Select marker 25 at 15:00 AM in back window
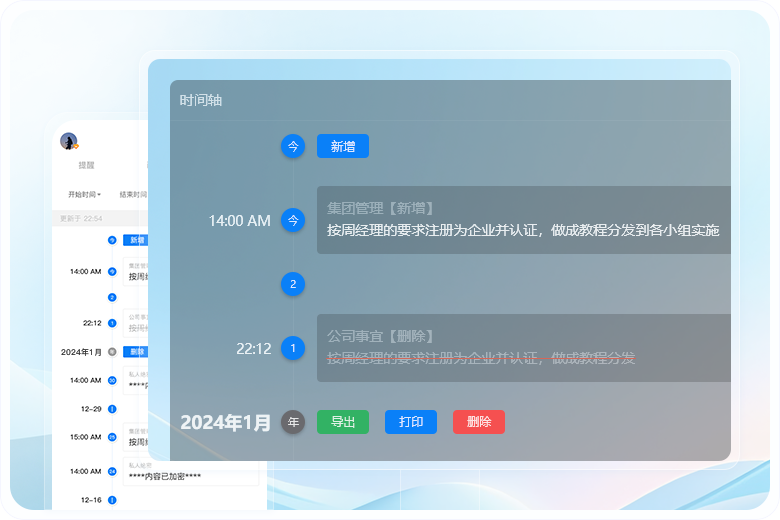Screen dimensions: 780x520 click(x=112, y=437)
